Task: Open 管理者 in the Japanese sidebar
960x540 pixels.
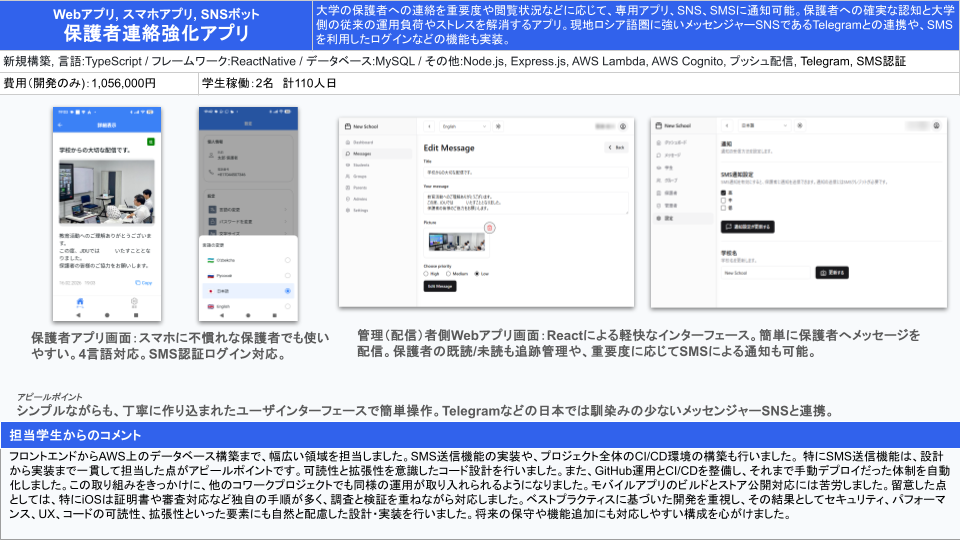Action: coord(668,205)
